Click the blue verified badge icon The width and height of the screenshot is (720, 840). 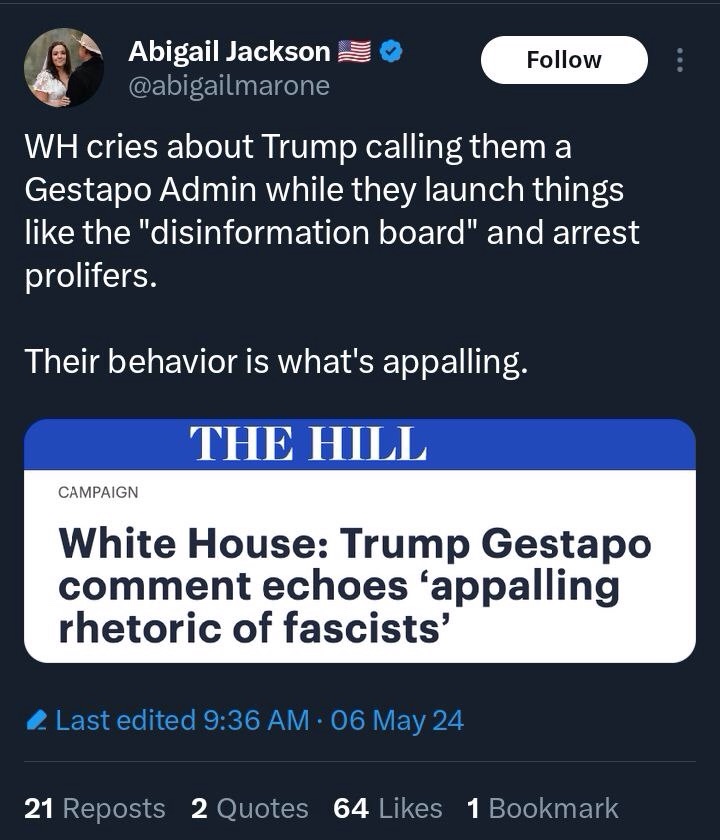click(393, 51)
